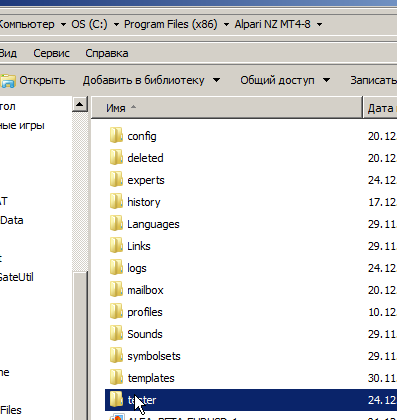Image resolution: width=397 pixels, height=420 pixels.
Task: Open the Сервис menu
Action: point(51,53)
